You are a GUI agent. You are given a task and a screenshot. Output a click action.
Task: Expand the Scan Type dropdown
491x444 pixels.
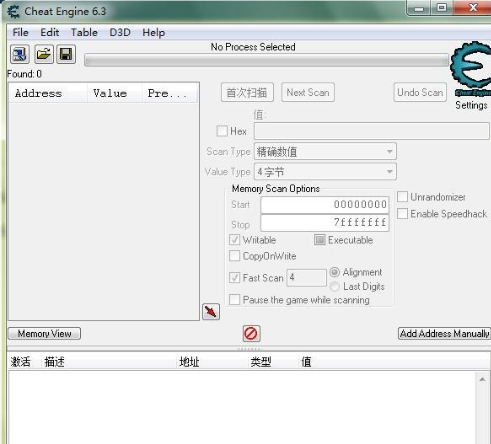click(325, 152)
